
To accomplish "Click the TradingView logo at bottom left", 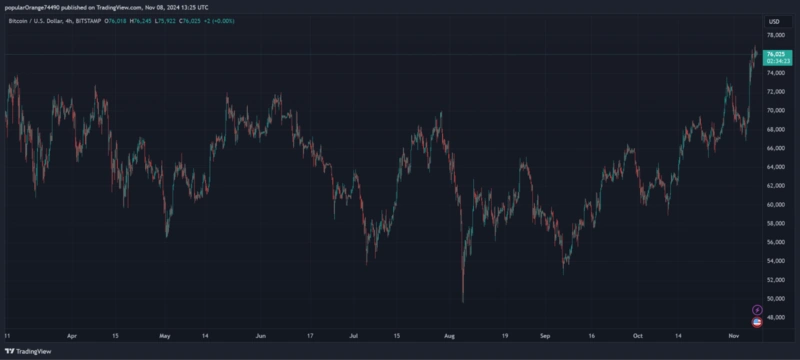I will pyautogui.click(x=28, y=351).
